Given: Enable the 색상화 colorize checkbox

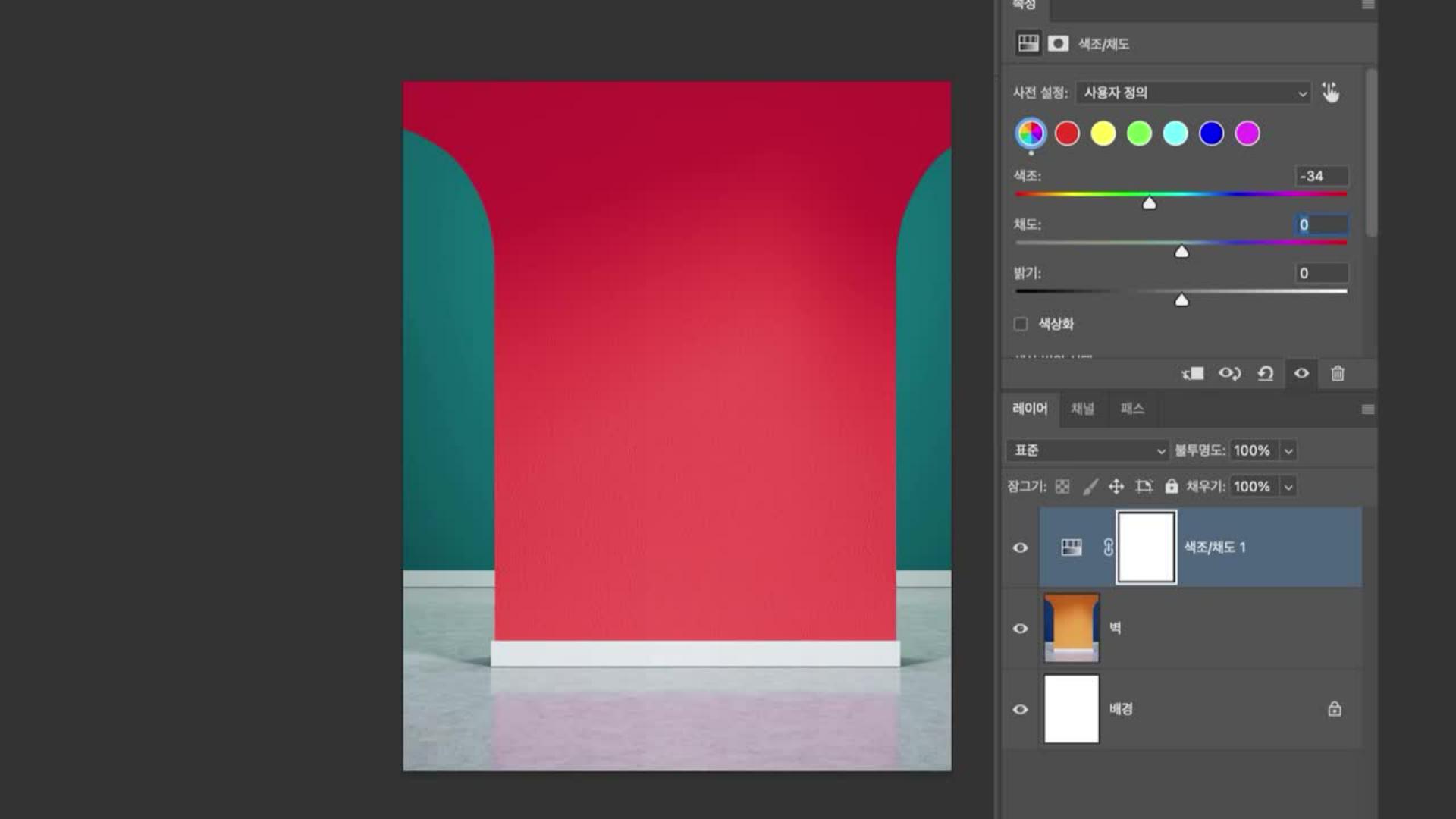Looking at the screenshot, I should [1021, 325].
